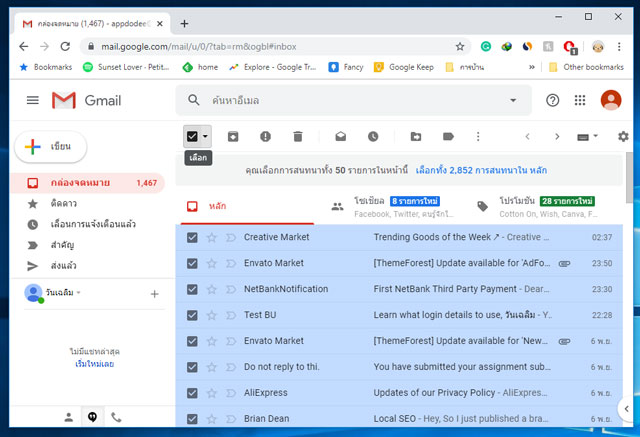Add a new Hangouts contact with plus
The width and height of the screenshot is (640, 437).
(154, 294)
